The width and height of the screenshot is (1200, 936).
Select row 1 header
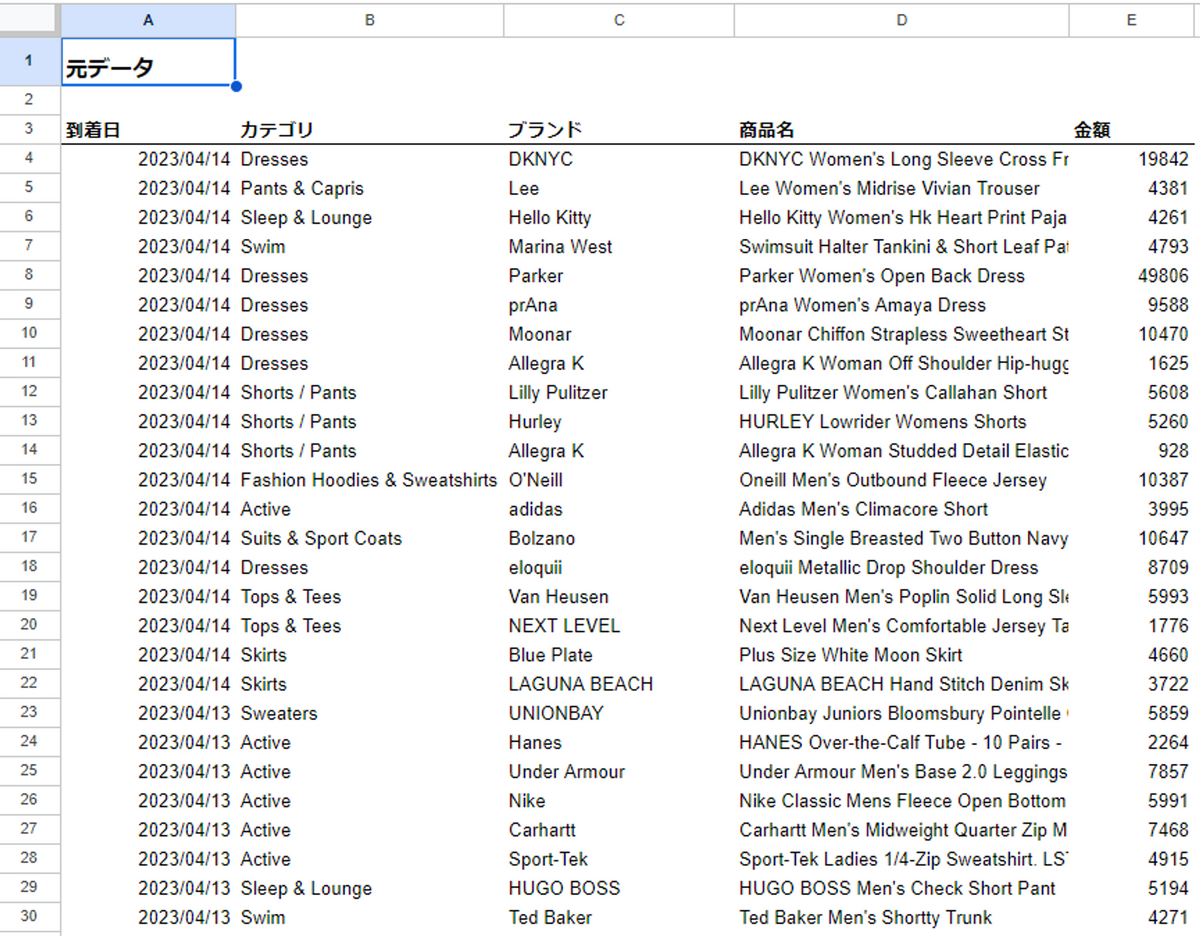[x=29, y=62]
